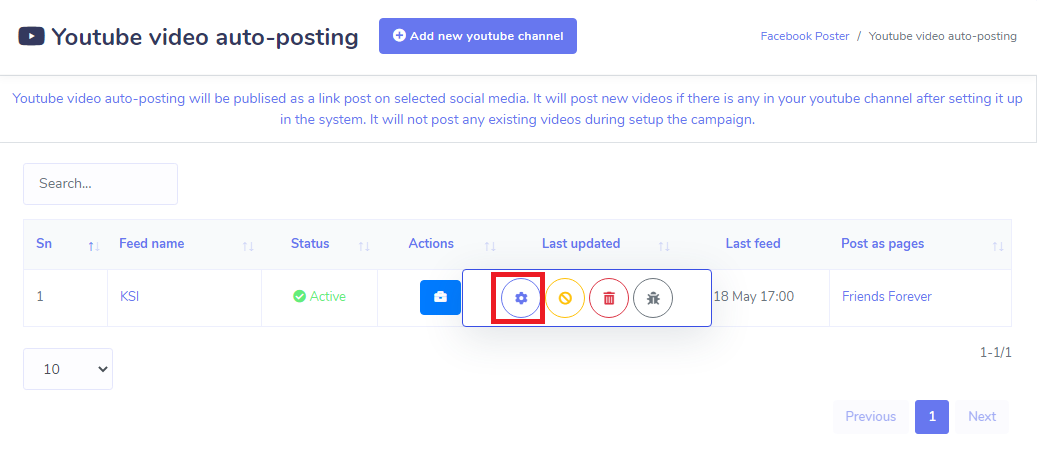Sort table by Sn column arrows
Image resolution: width=1037 pixels, height=450 pixels.
(94, 246)
